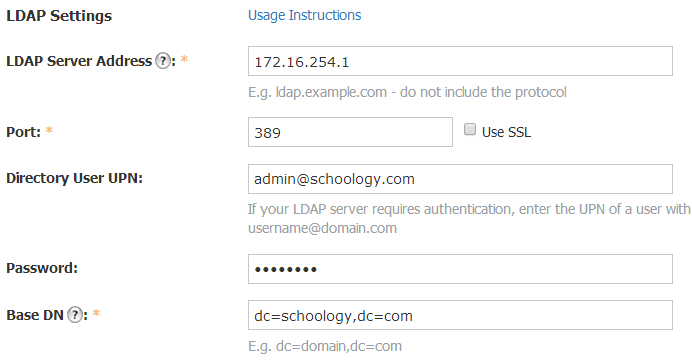This screenshot has height=364, width=692.
Task: Open help icon next to Base DN
Action: (x=75, y=315)
